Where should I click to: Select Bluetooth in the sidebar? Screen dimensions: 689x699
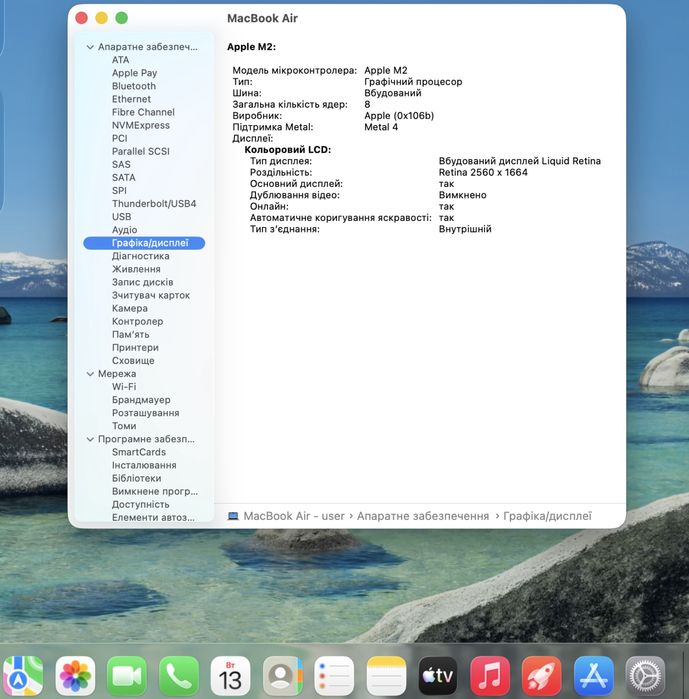(134, 86)
